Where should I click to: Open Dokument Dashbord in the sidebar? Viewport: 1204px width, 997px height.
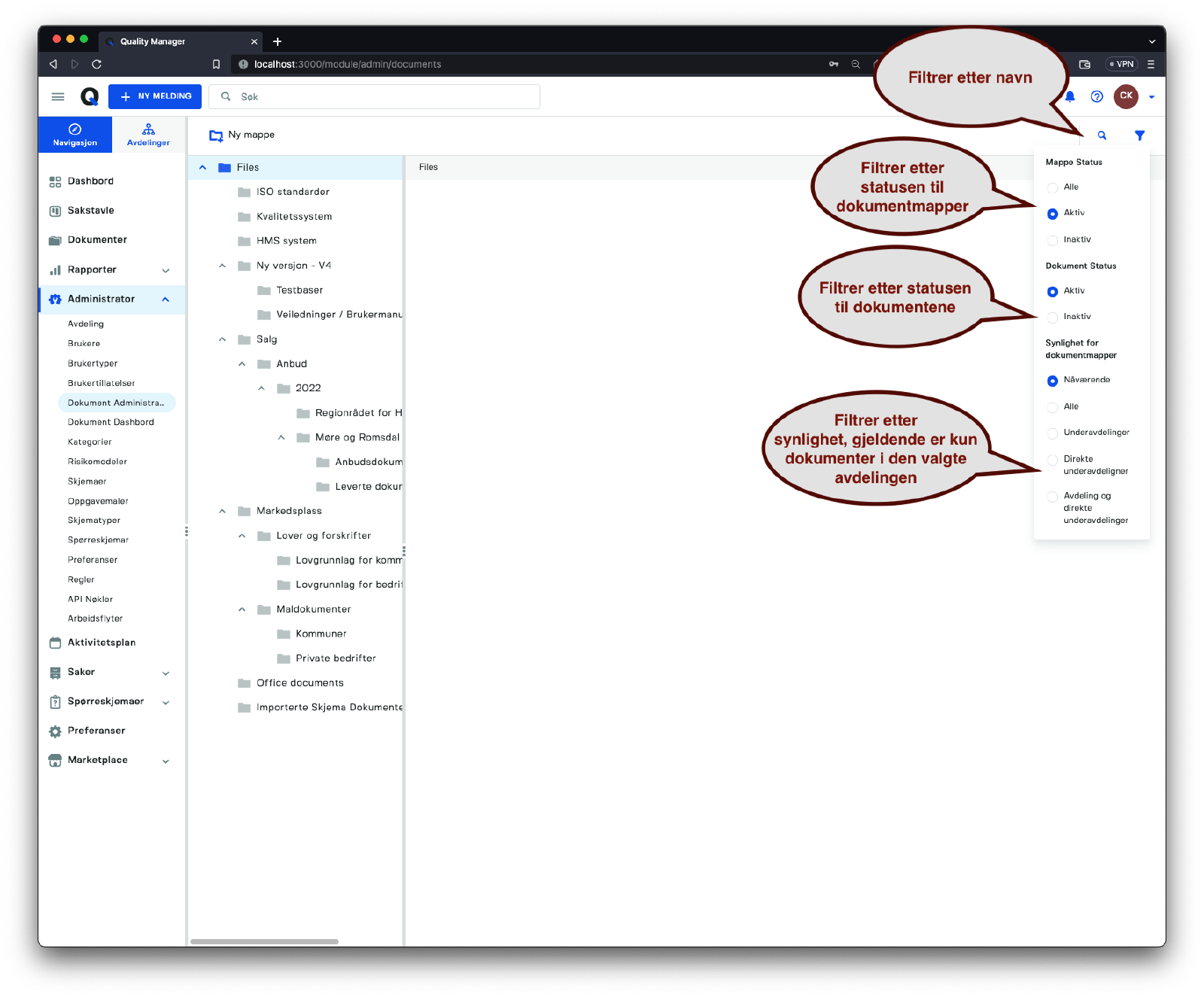click(111, 422)
